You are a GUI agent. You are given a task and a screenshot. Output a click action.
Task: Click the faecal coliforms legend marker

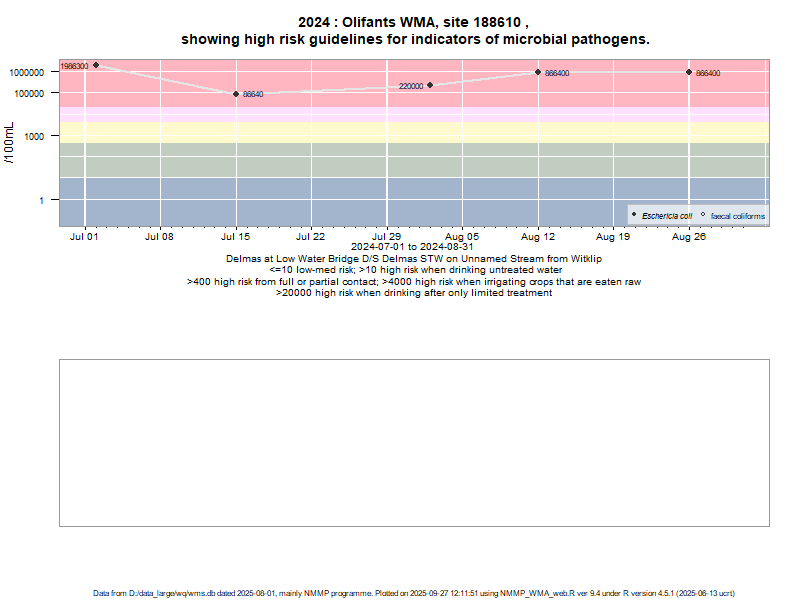coord(703,215)
